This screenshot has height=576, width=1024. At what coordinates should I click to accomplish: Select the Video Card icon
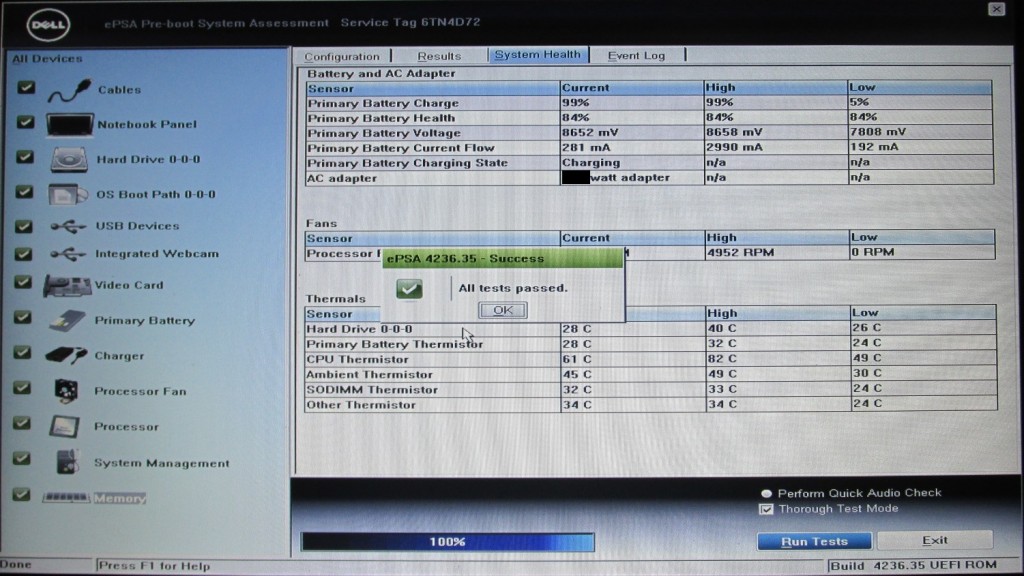(67, 285)
